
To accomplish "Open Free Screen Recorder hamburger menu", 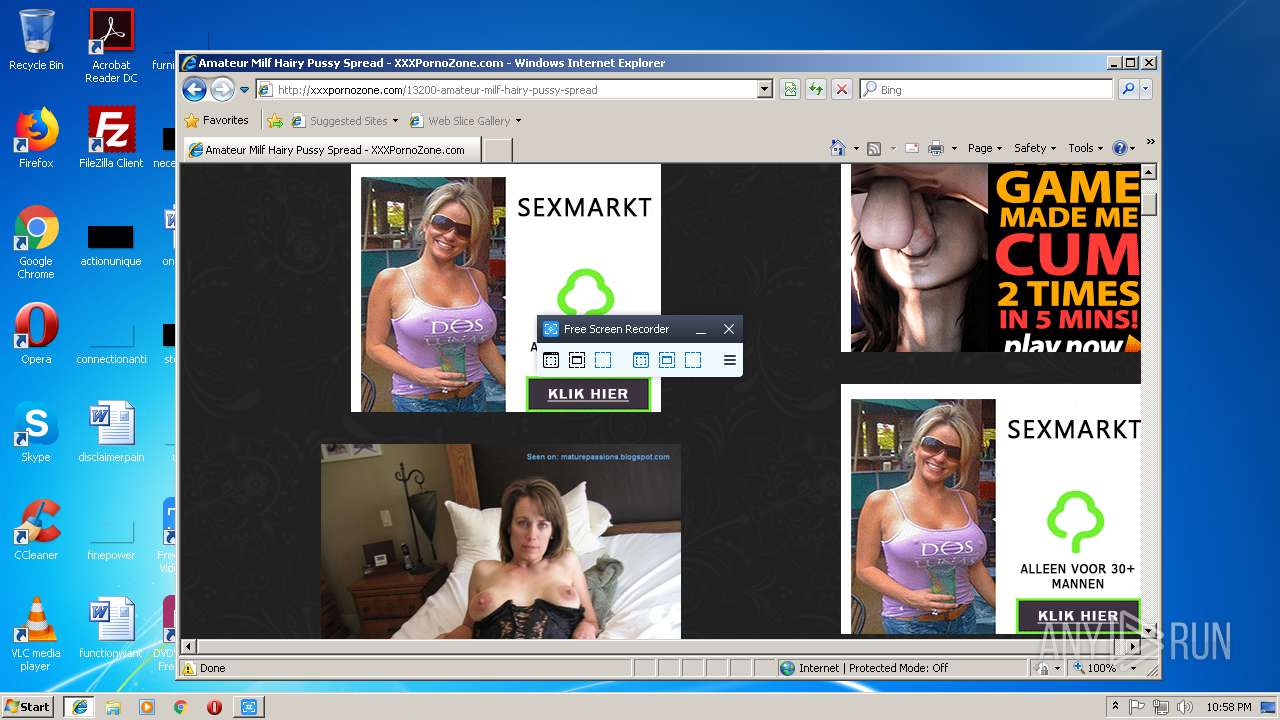I will (730, 360).
